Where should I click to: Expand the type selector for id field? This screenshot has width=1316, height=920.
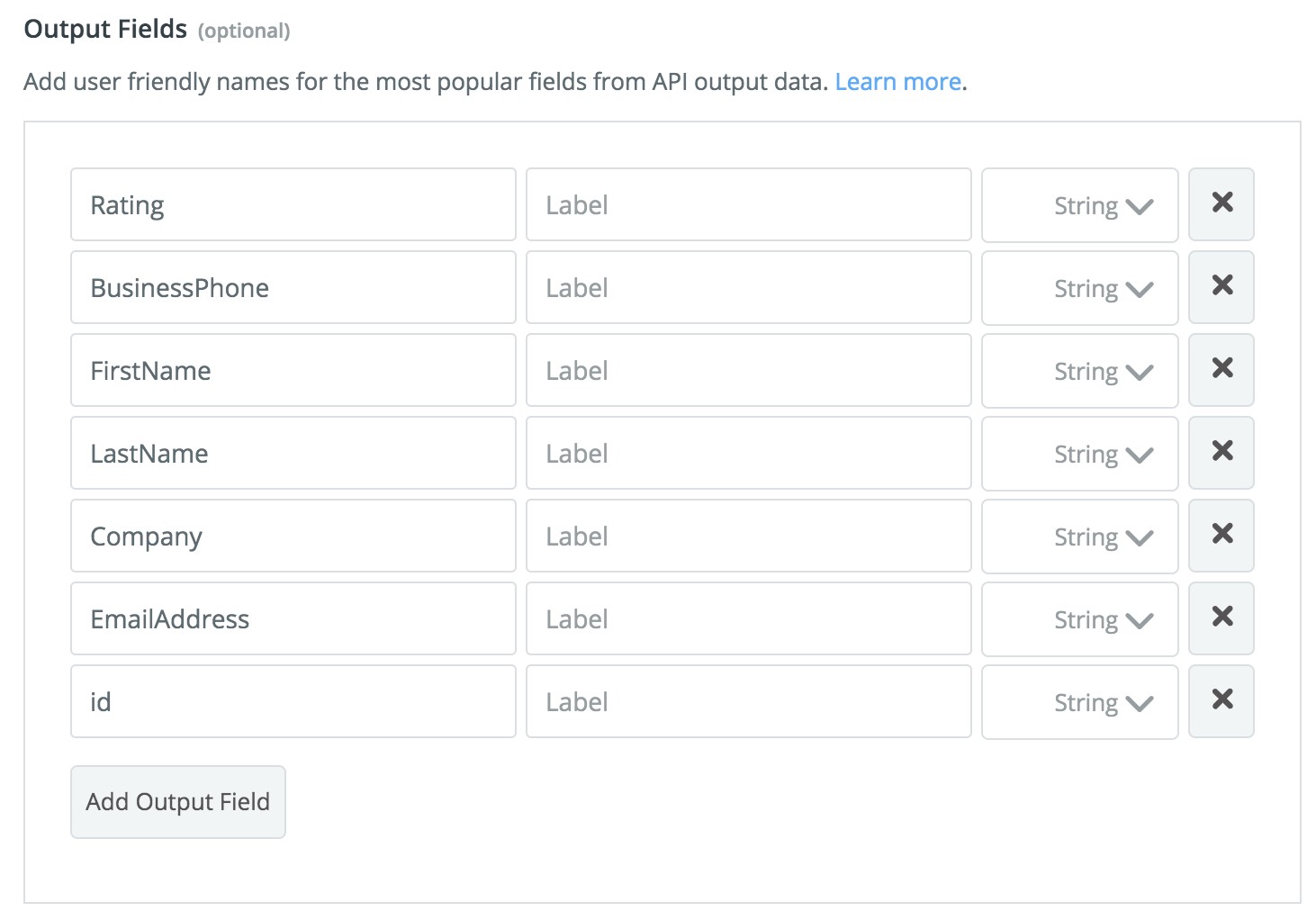1079,702
